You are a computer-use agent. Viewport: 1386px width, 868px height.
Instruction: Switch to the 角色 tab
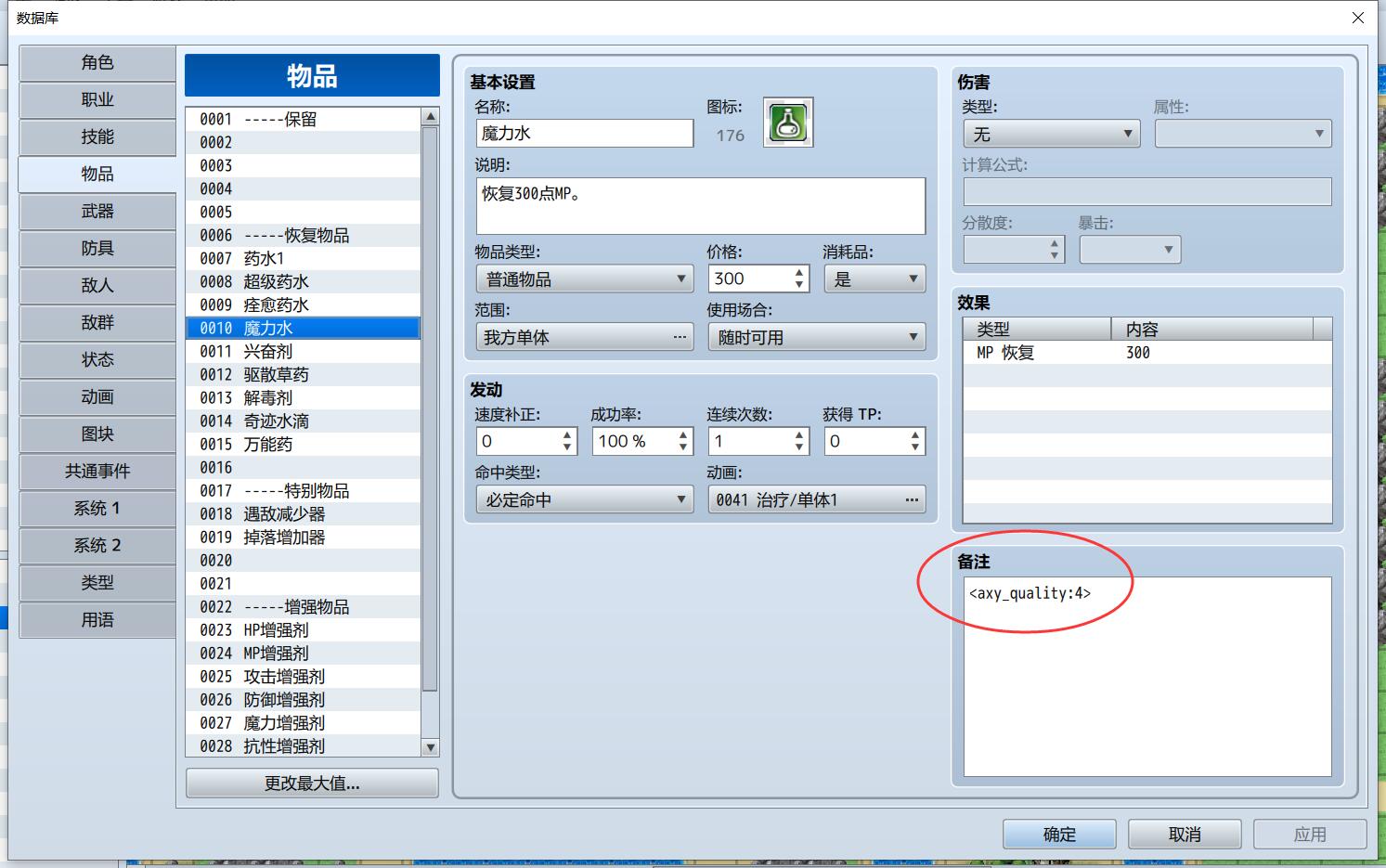97,63
